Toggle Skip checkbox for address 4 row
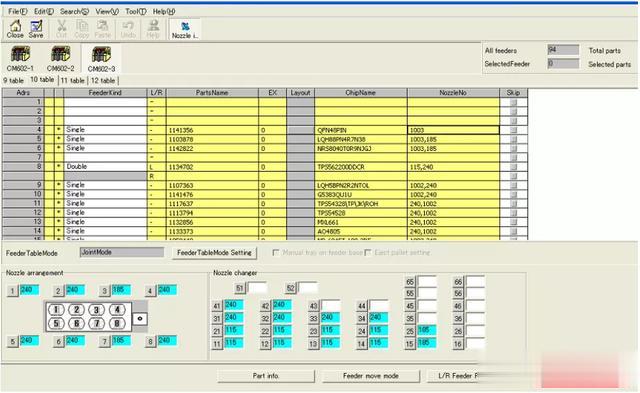Screen dimensions: 640x393 (513, 130)
